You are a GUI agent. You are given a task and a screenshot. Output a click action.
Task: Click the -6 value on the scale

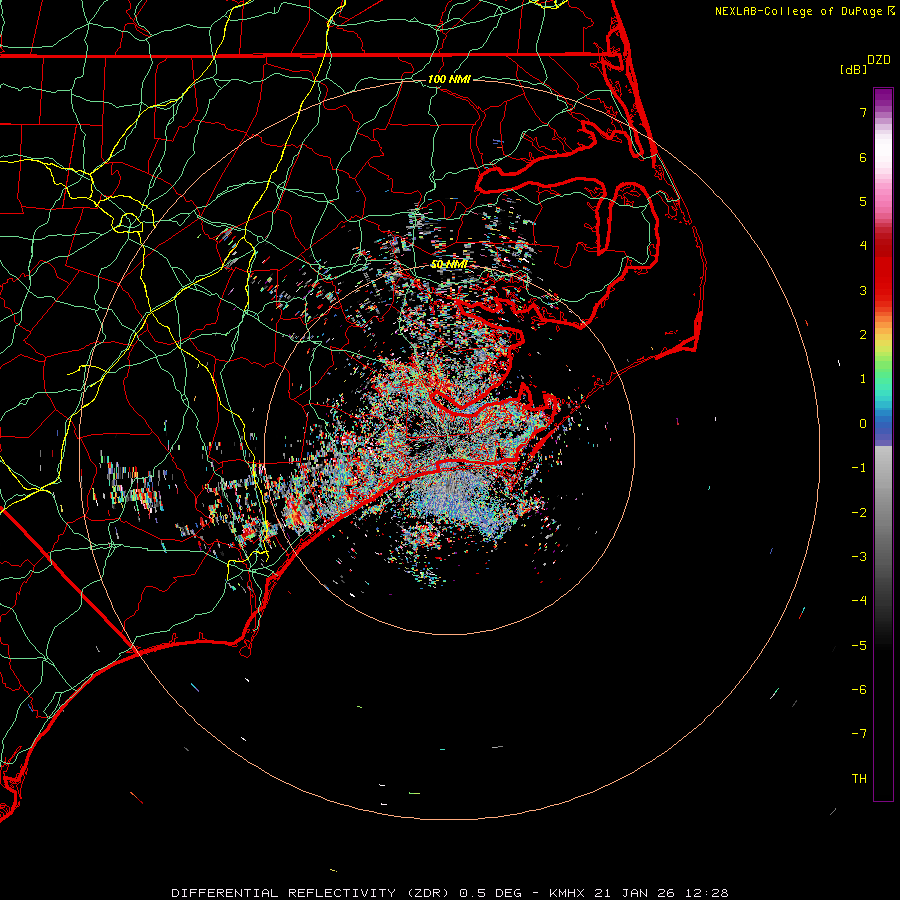coord(859,690)
